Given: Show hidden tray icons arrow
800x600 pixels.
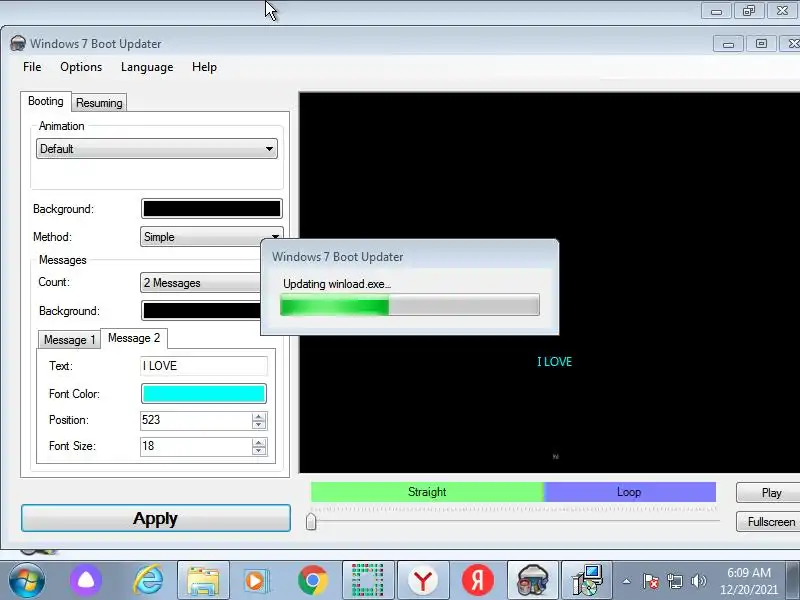Looking at the screenshot, I should (x=627, y=581).
